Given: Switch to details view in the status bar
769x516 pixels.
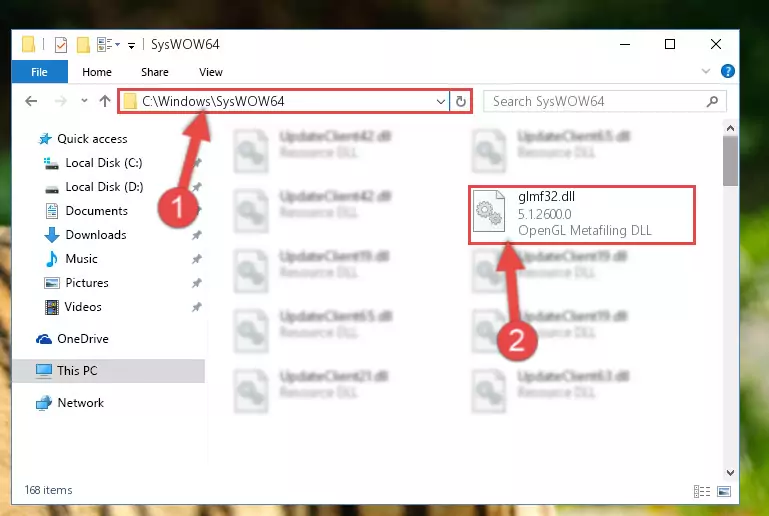Looking at the screenshot, I should pos(702,491).
